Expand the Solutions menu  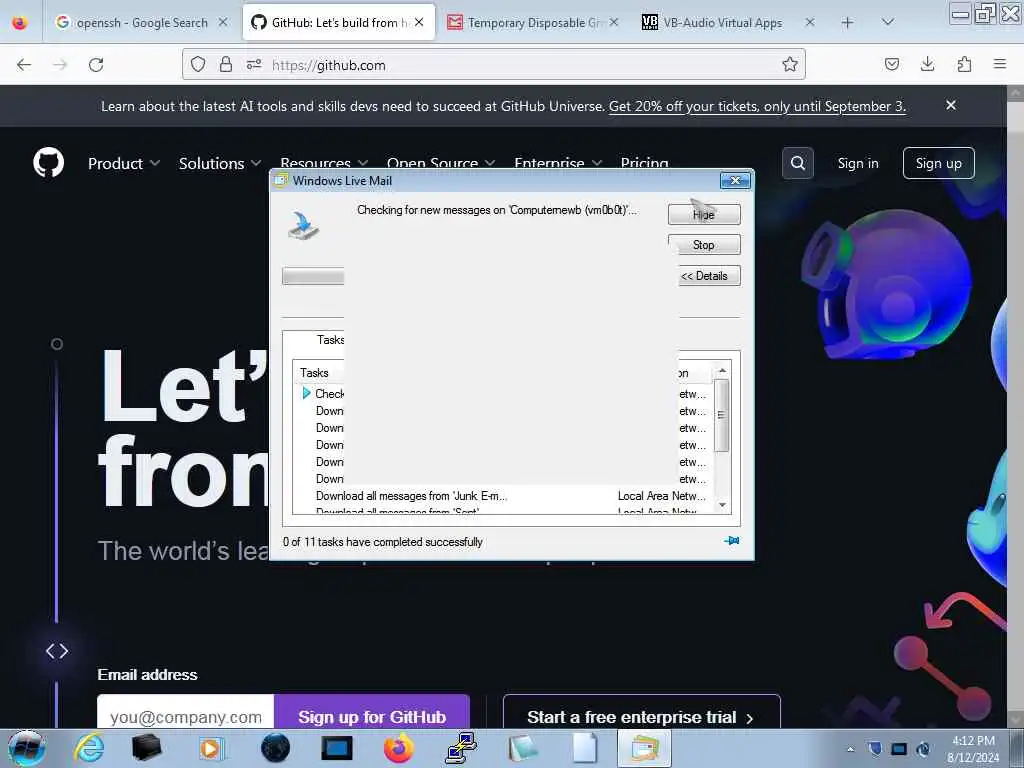tap(220, 163)
